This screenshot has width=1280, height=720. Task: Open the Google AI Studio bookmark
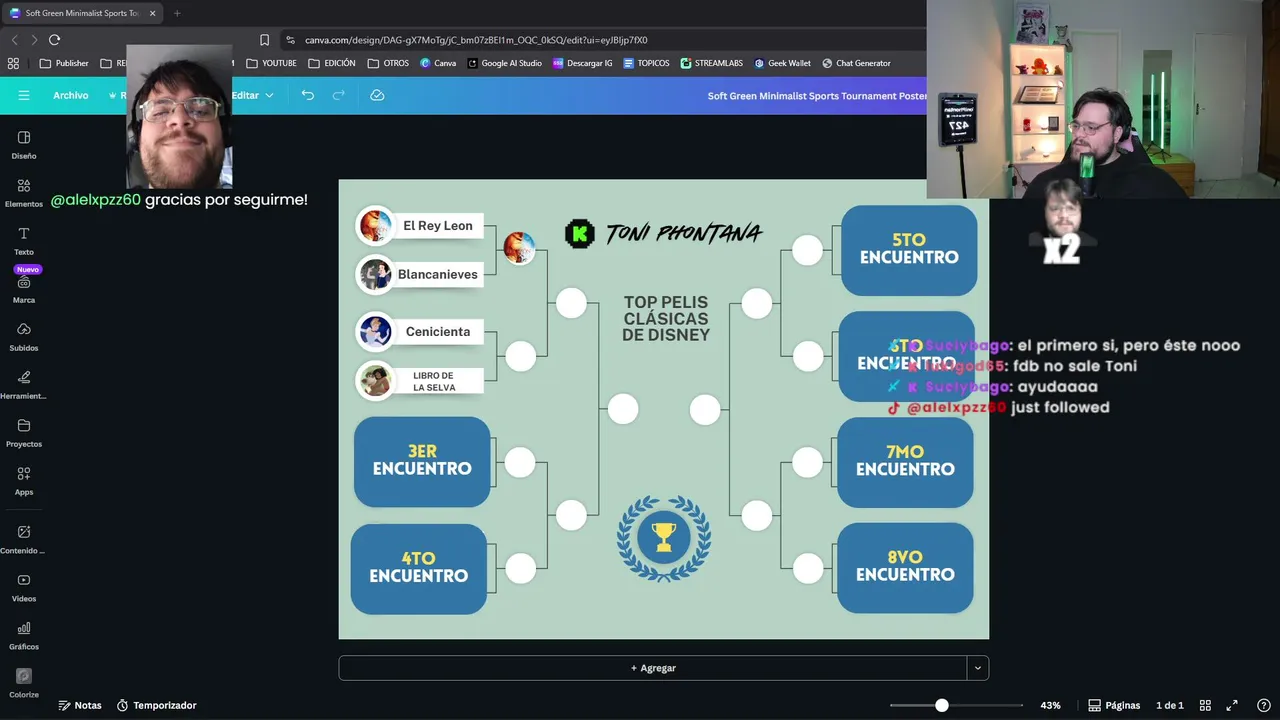[x=504, y=63]
